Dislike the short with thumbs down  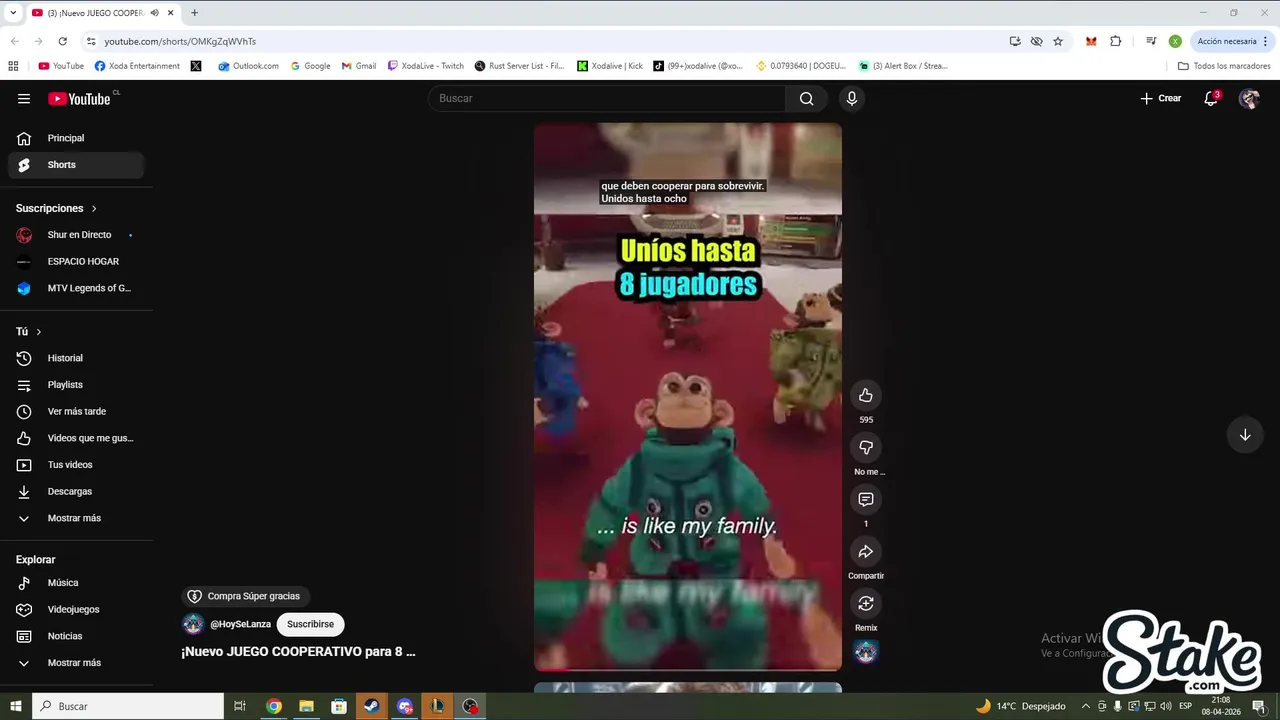click(x=866, y=447)
